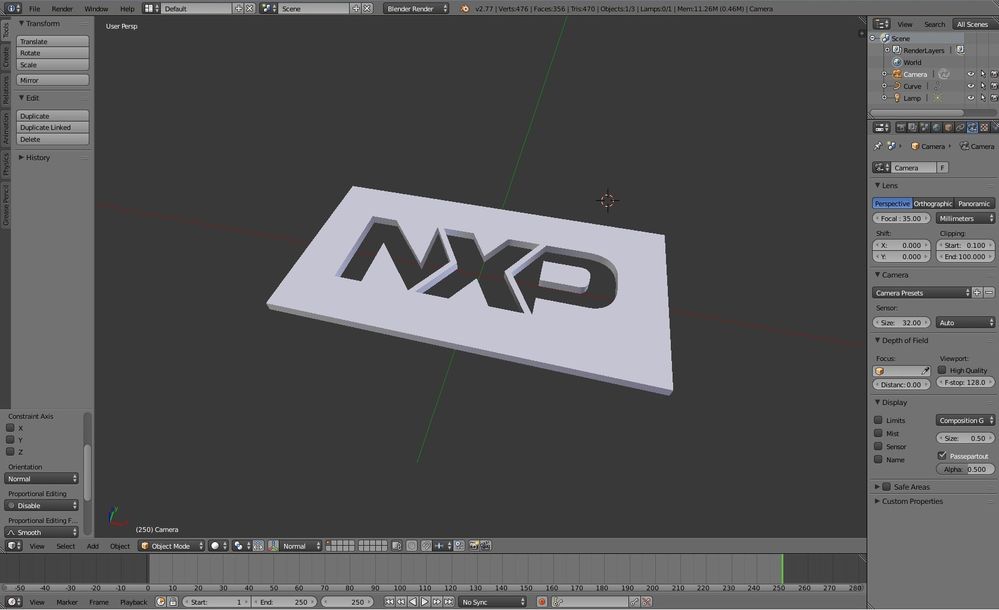Toggle High Quality depth of field viewport option
The height and width of the screenshot is (610, 999).
941,370
